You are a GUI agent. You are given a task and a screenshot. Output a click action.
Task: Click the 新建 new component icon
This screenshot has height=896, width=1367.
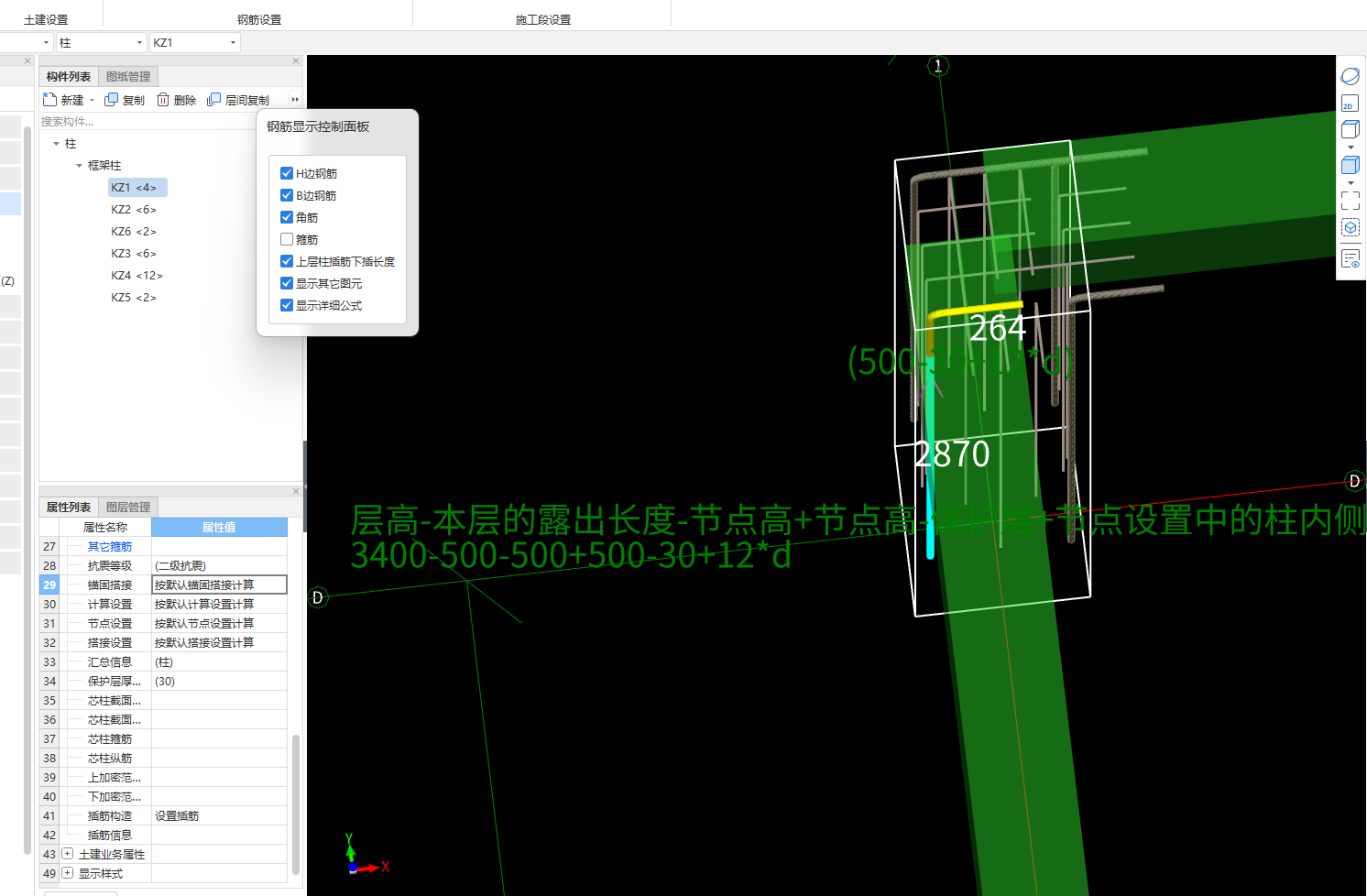50,99
